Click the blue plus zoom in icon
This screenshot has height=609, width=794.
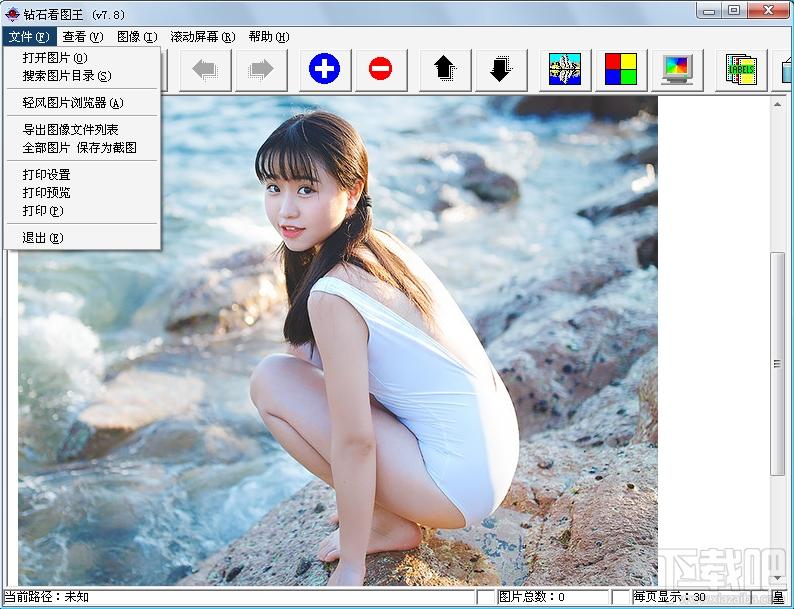pyautogui.click(x=325, y=70)
